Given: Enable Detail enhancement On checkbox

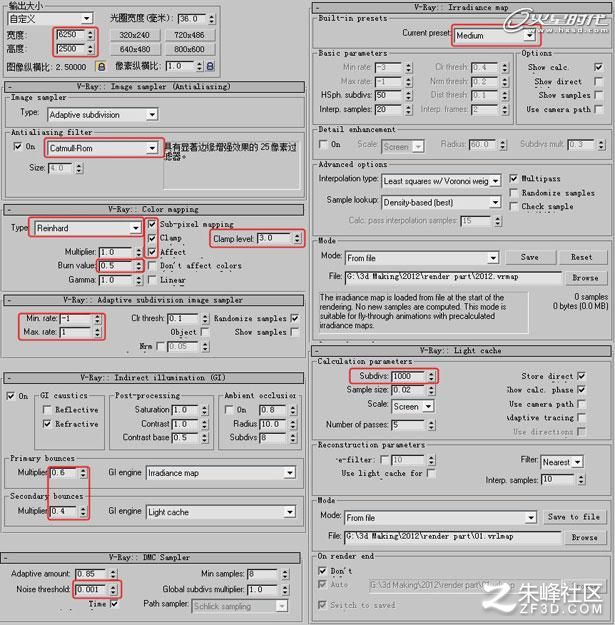Looking at the screenshot, I should point(323,144).
